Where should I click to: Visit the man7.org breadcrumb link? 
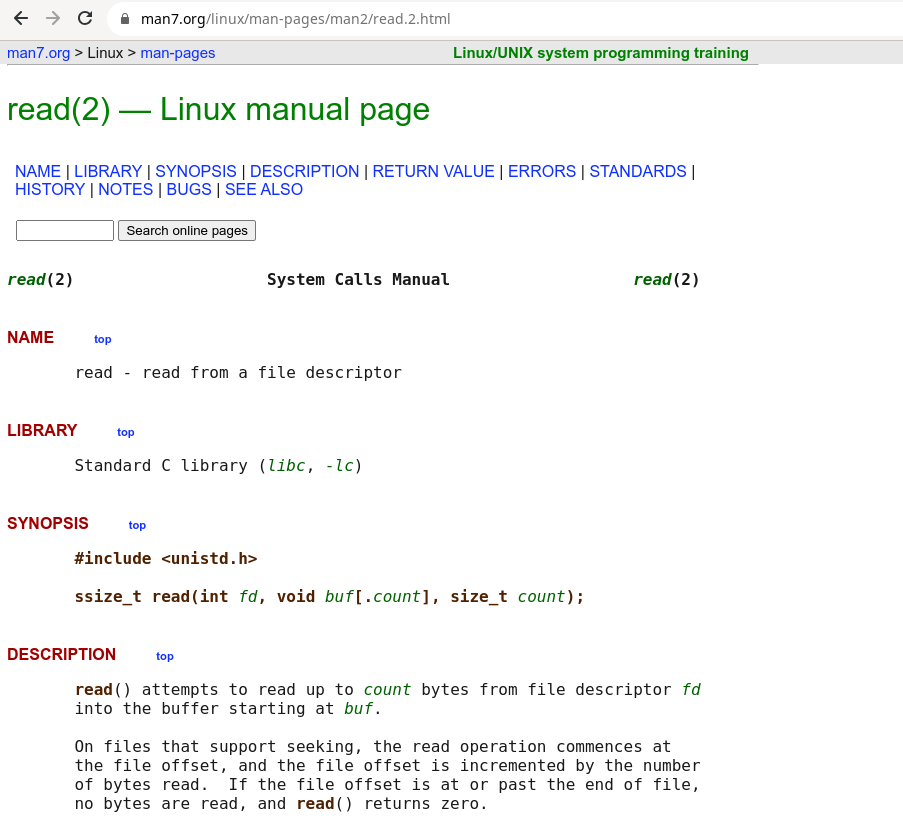[38, 53]
